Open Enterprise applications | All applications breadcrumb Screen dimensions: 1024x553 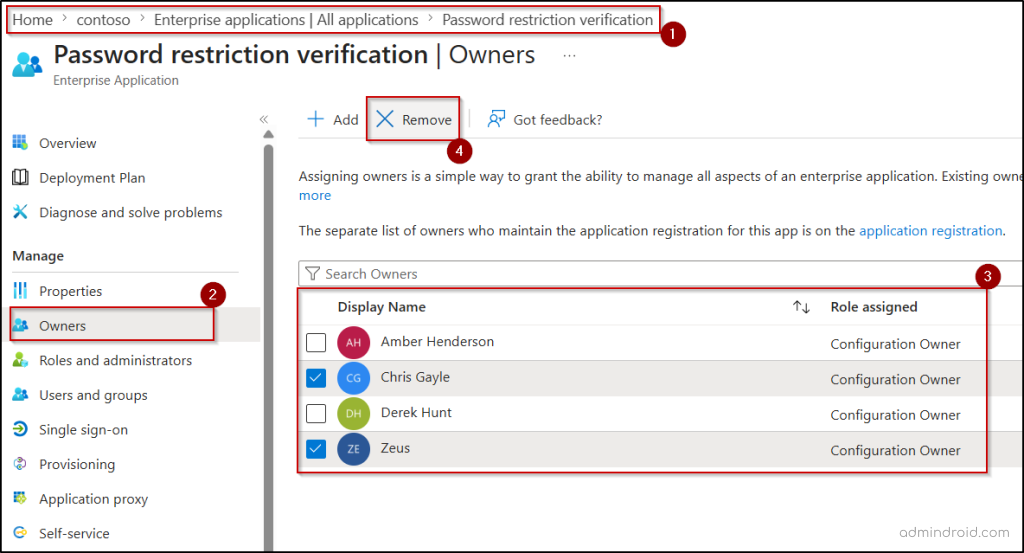click(x=286, y=20)
